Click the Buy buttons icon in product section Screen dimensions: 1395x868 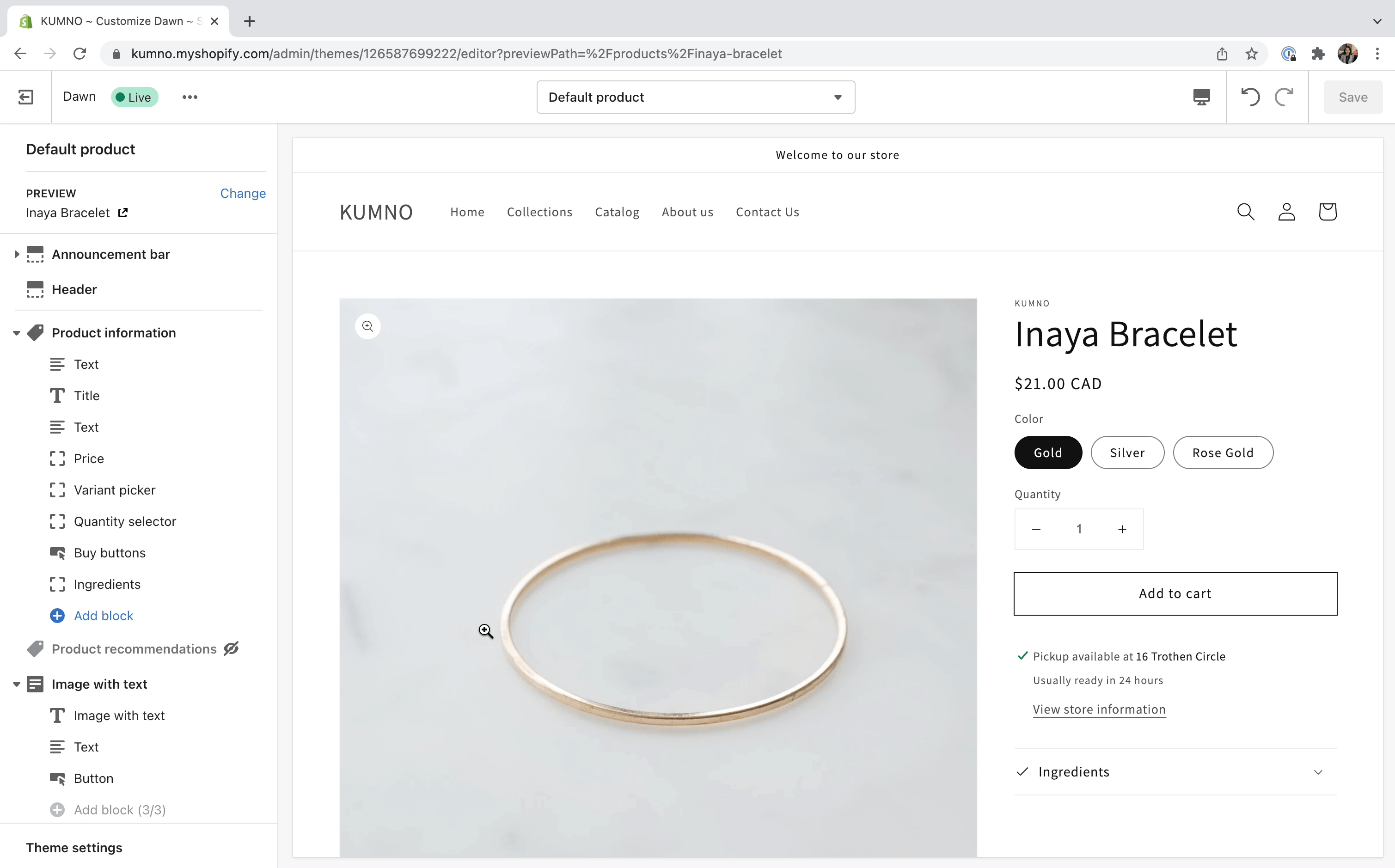[57, 553]
